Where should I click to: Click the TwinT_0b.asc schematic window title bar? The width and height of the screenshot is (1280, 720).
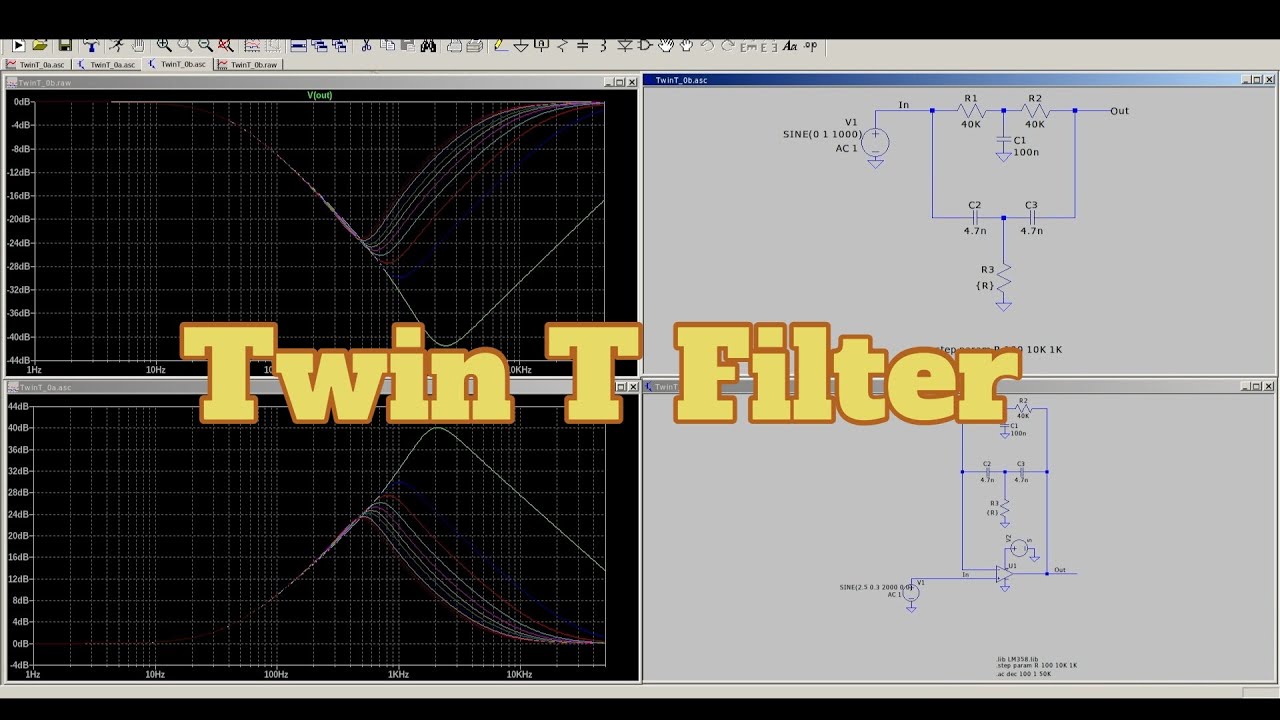coord(959,80)
